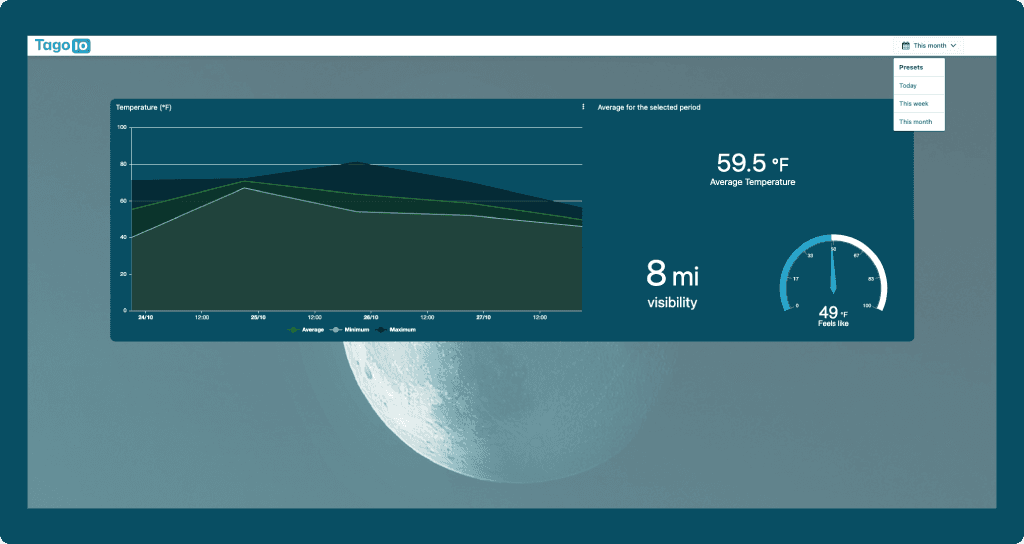Open the Temperature widget options menu

[583, 107]
